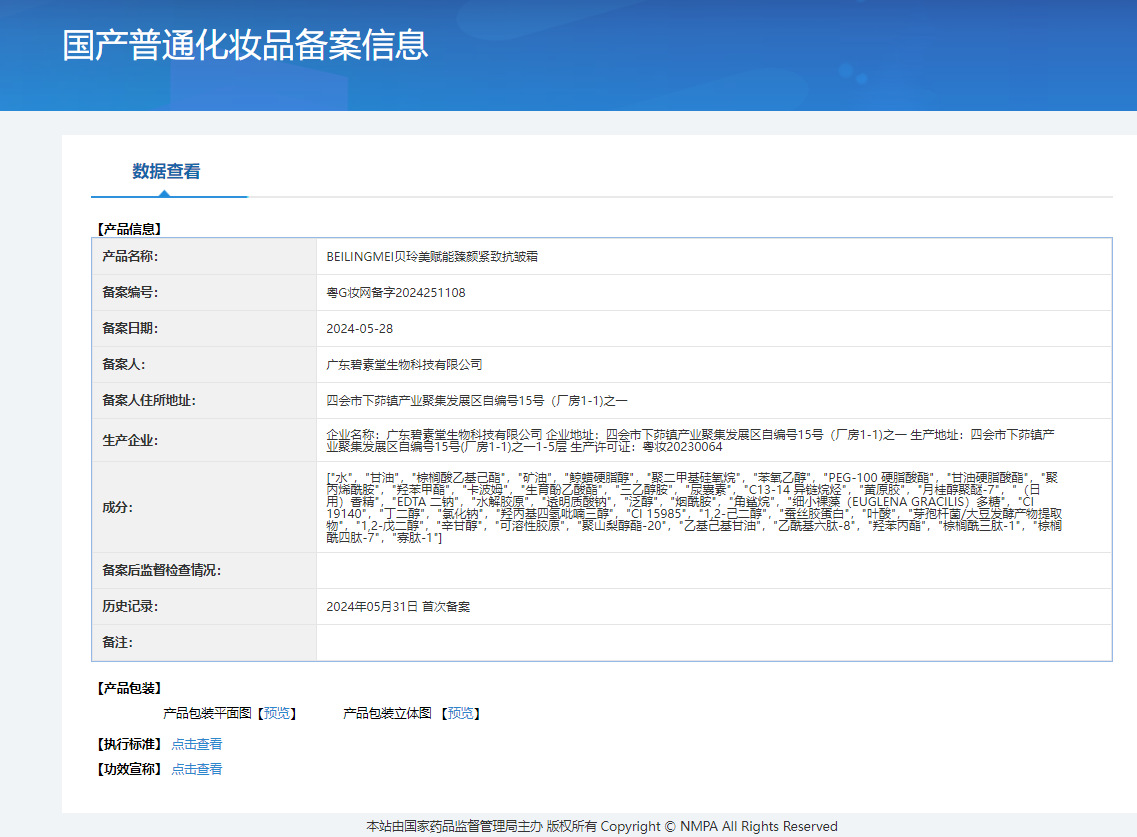Click the 成分 row label
Screen dimensions: 1137x837
click(x=117, y=507)
